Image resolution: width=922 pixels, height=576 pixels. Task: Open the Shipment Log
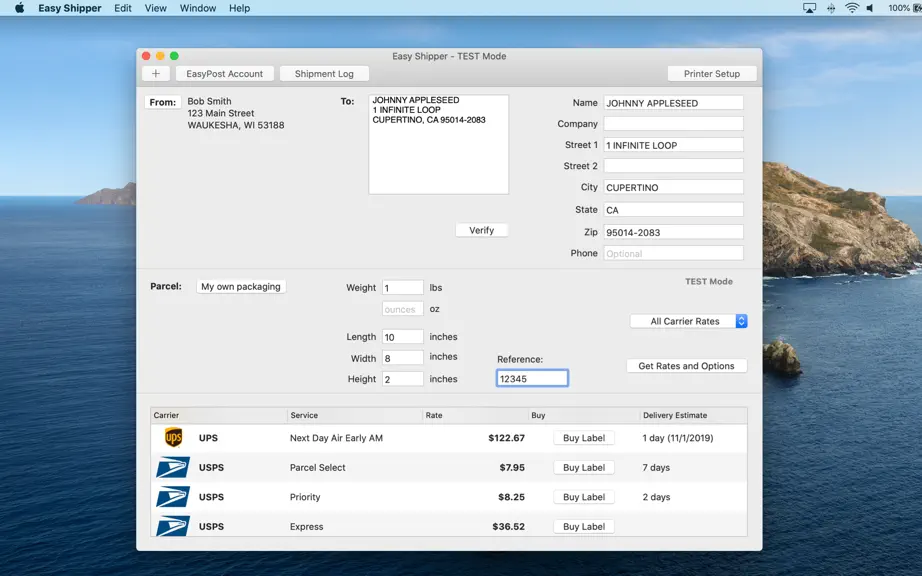coord(324,73)
